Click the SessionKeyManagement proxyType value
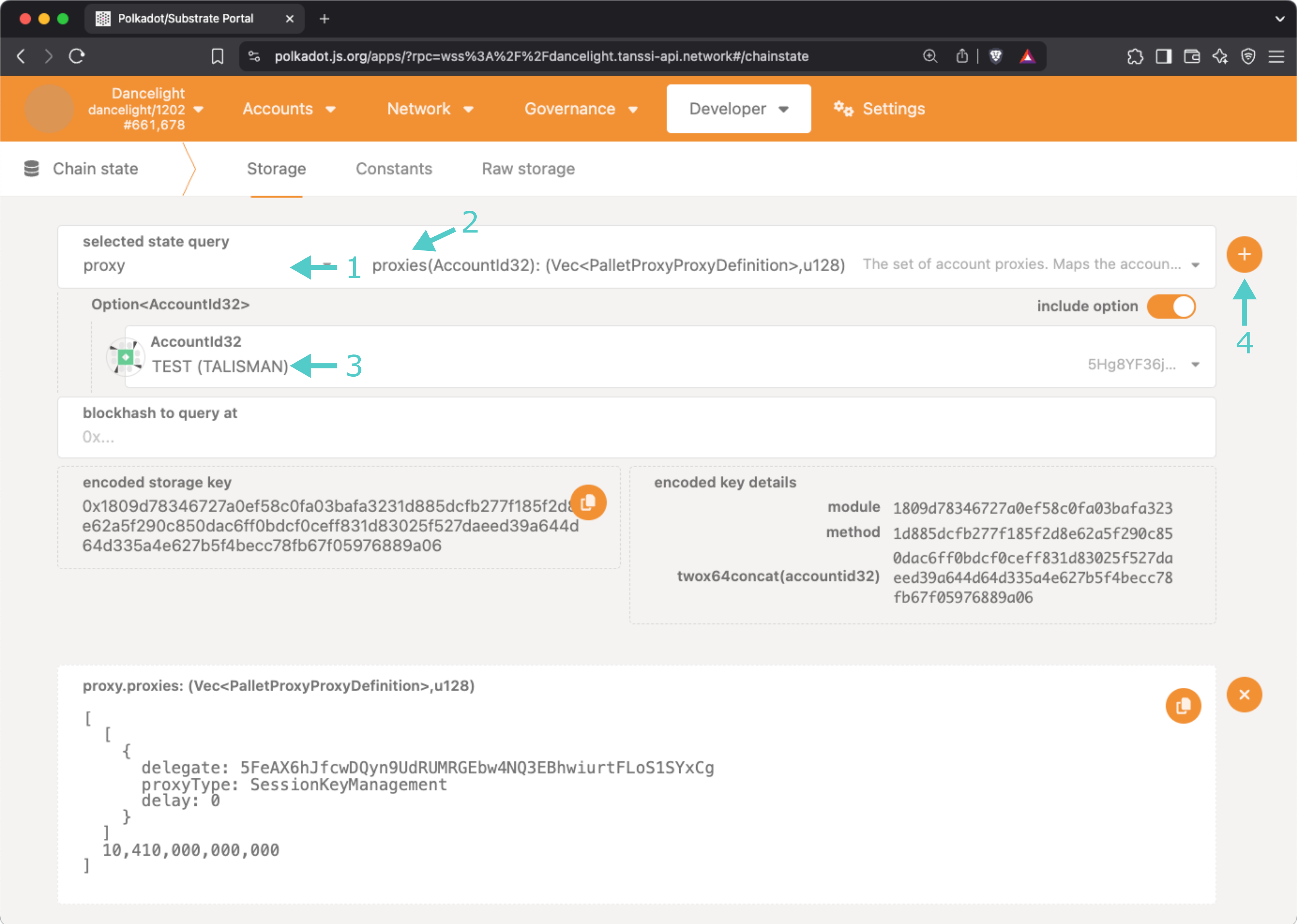 pyautogui.click(x=348, y=784)
